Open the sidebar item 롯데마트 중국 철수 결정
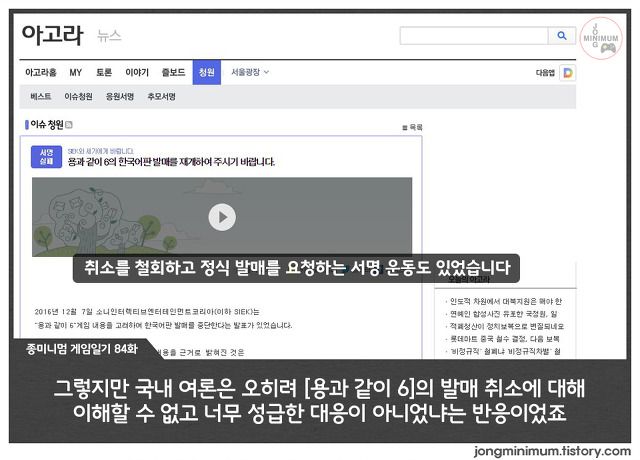Image resolution: width=640 pixels, height=460 pixels. (504, 339)
